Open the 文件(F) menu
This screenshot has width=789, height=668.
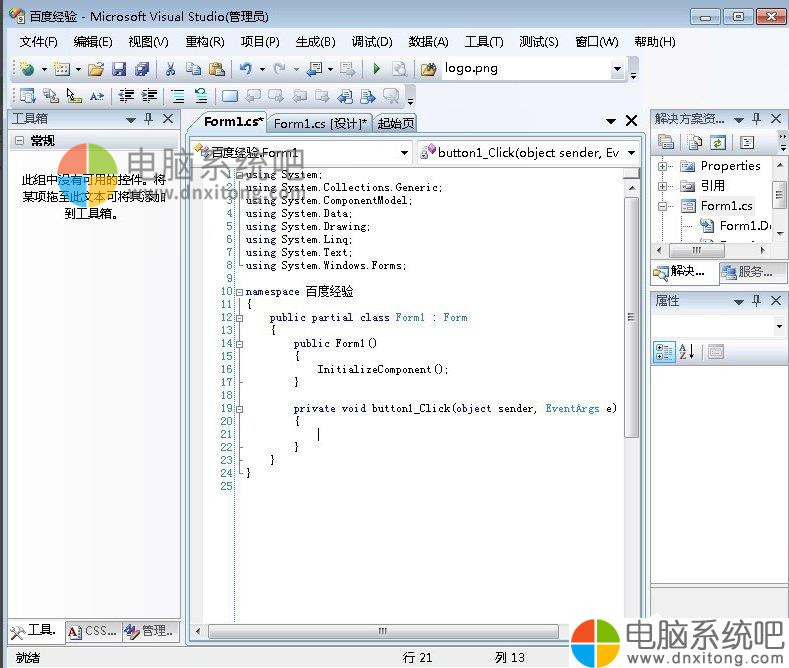click(38, 42)
